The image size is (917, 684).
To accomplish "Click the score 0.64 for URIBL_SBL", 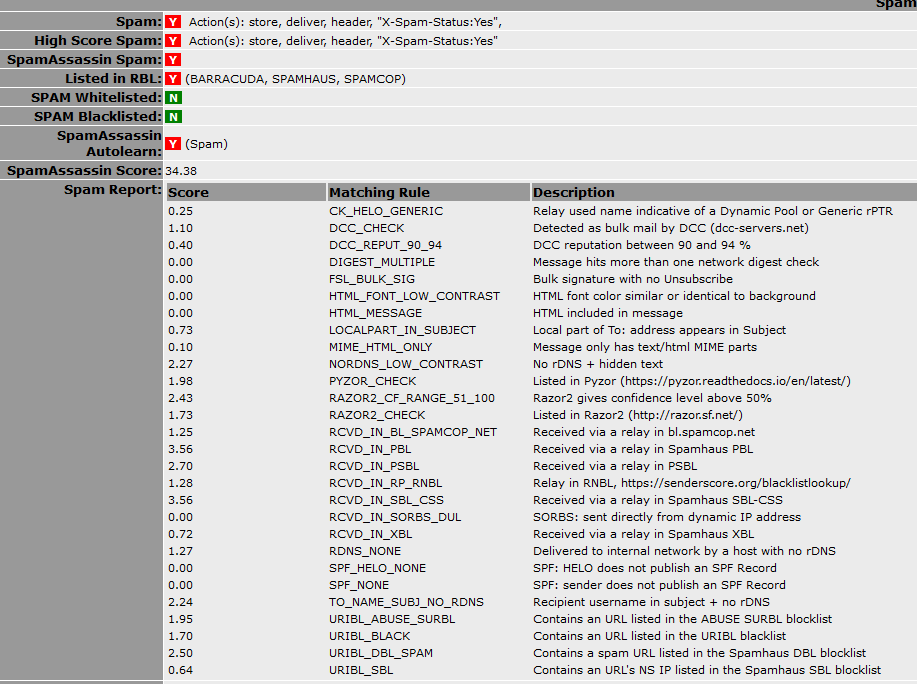I will point(181,670).
